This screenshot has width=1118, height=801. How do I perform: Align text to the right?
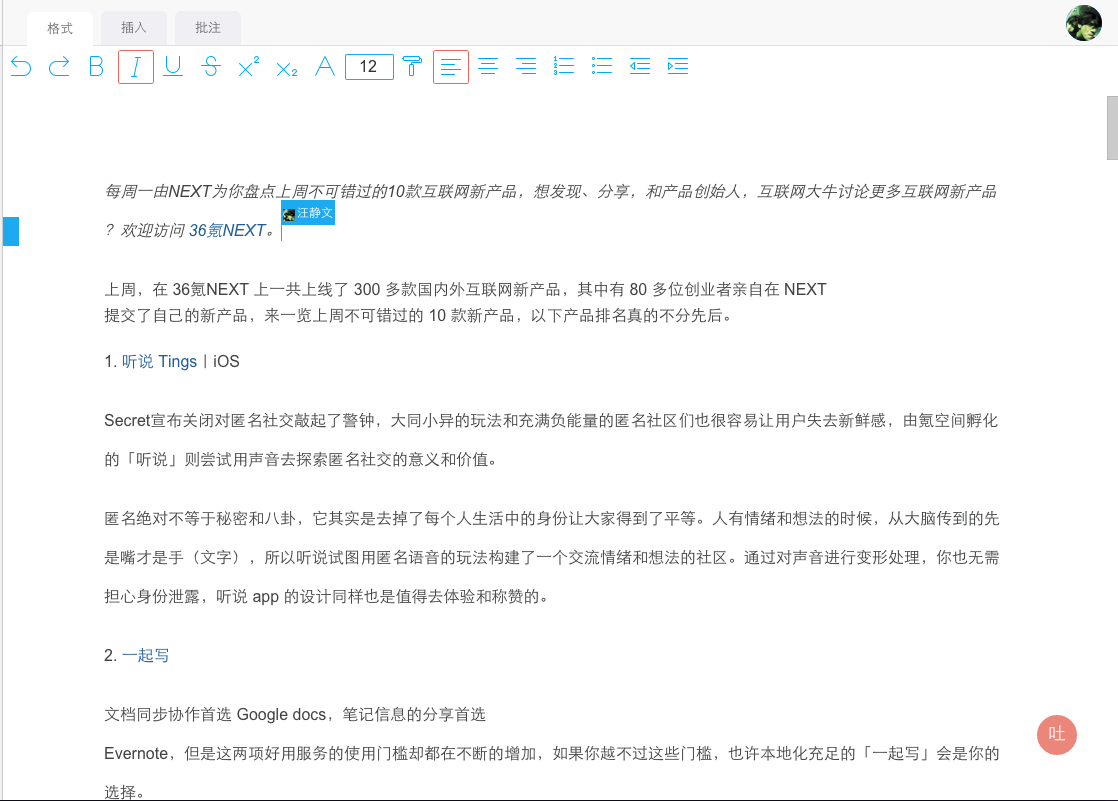pos(526,67)
